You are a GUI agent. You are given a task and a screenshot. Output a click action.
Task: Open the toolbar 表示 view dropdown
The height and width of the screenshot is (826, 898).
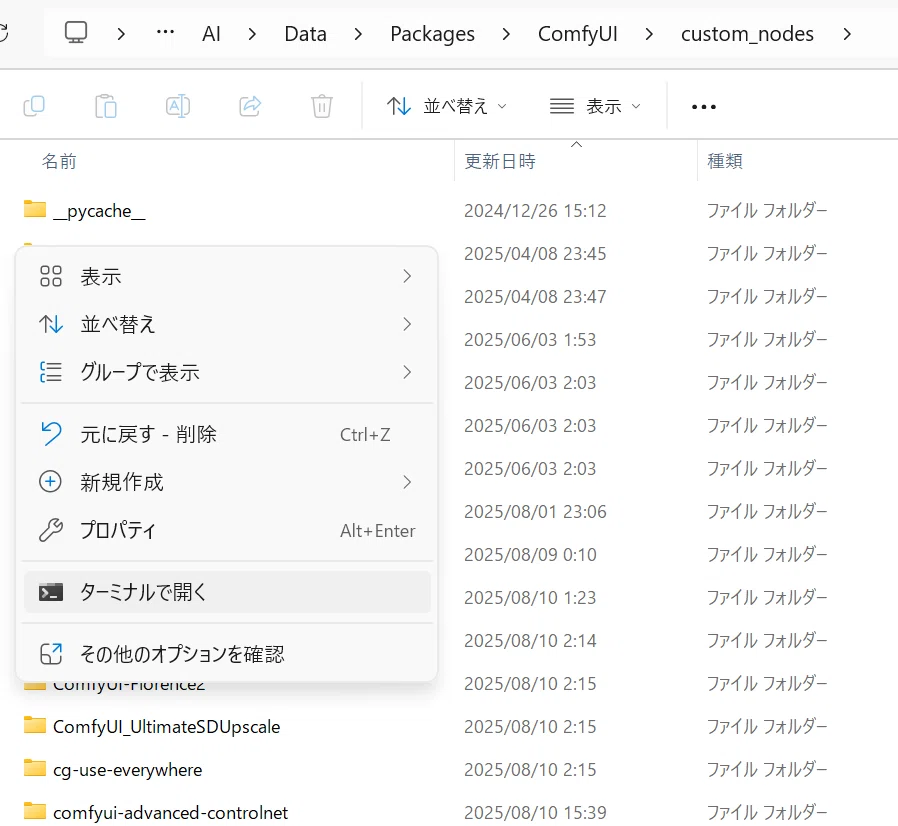pyautogui.click(x=595, y=107)
